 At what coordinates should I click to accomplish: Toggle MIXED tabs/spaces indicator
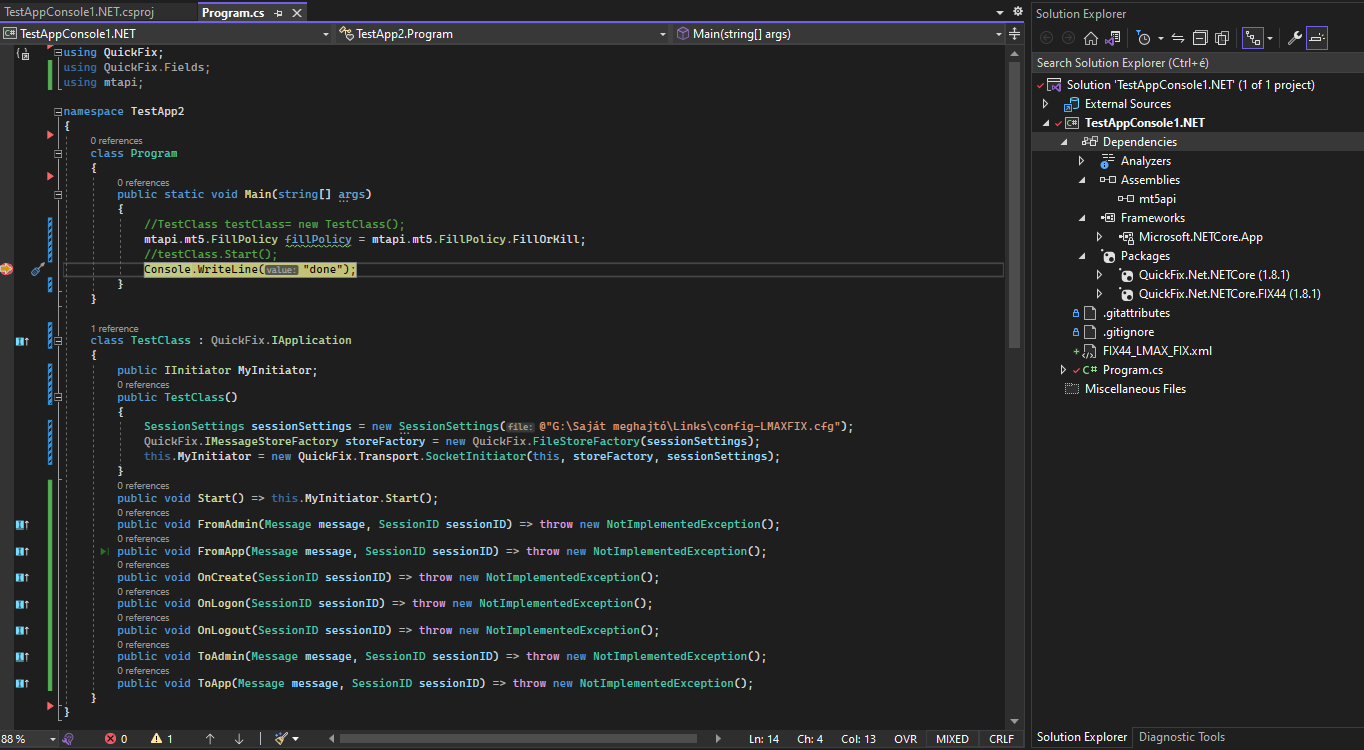point(952,739)
